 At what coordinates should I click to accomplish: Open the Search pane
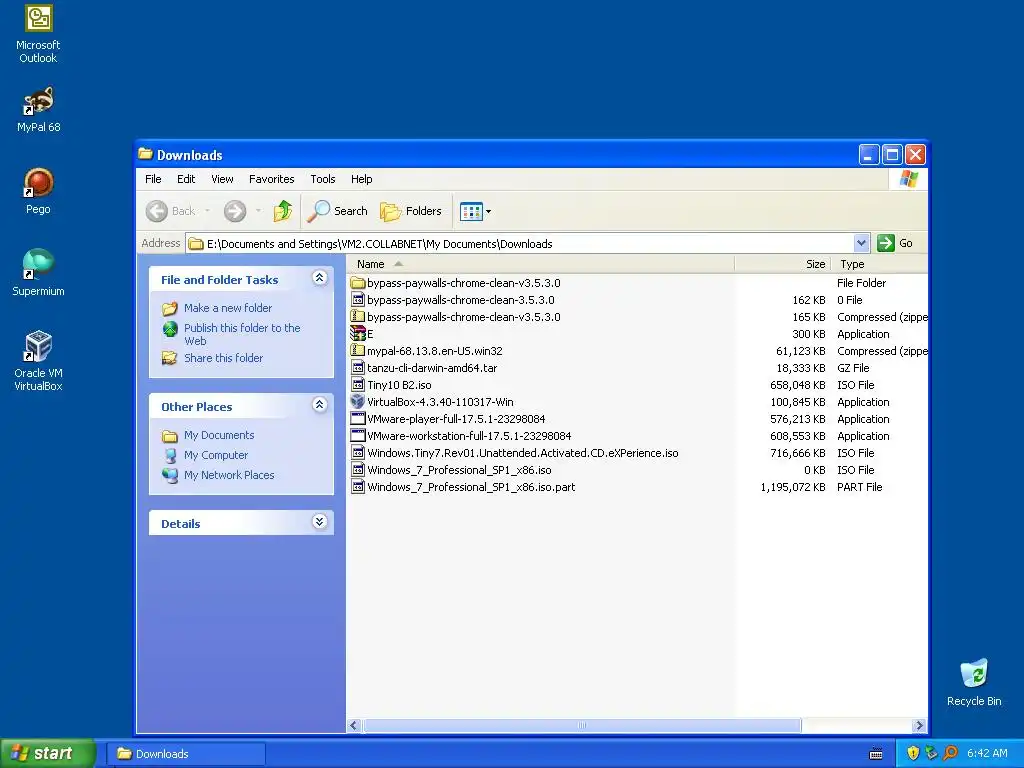(338, 211)
